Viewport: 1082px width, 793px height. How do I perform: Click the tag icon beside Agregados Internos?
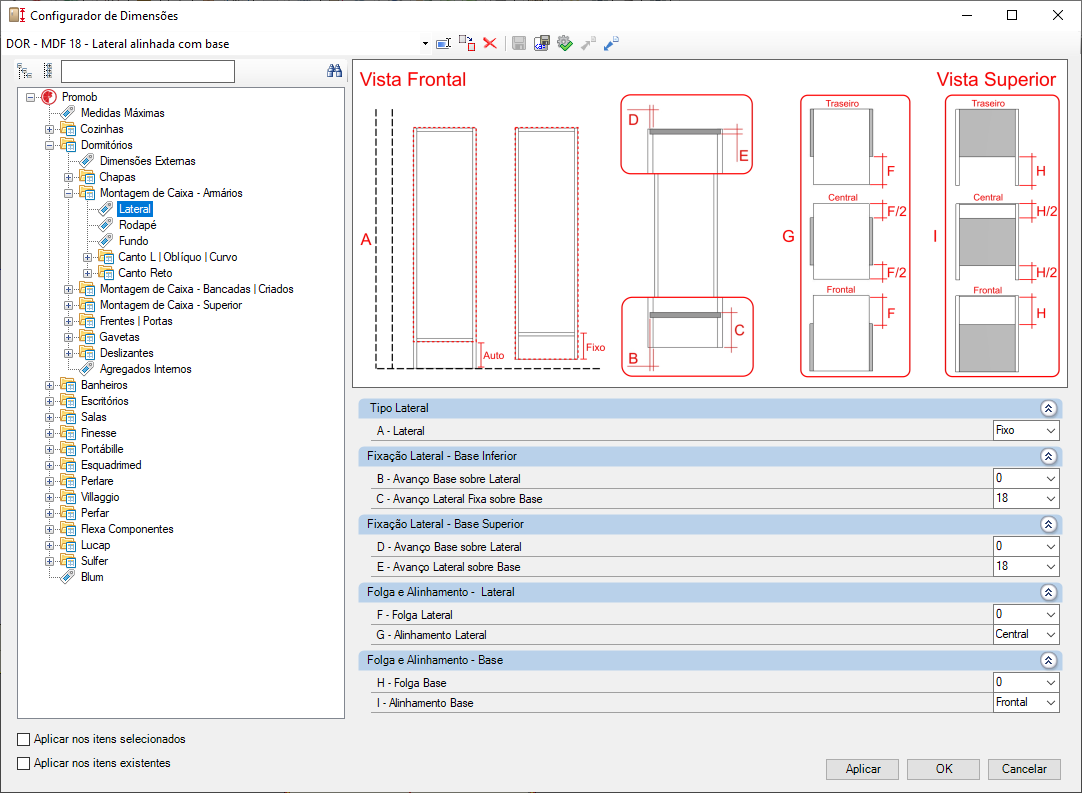(x=87, y=369)
